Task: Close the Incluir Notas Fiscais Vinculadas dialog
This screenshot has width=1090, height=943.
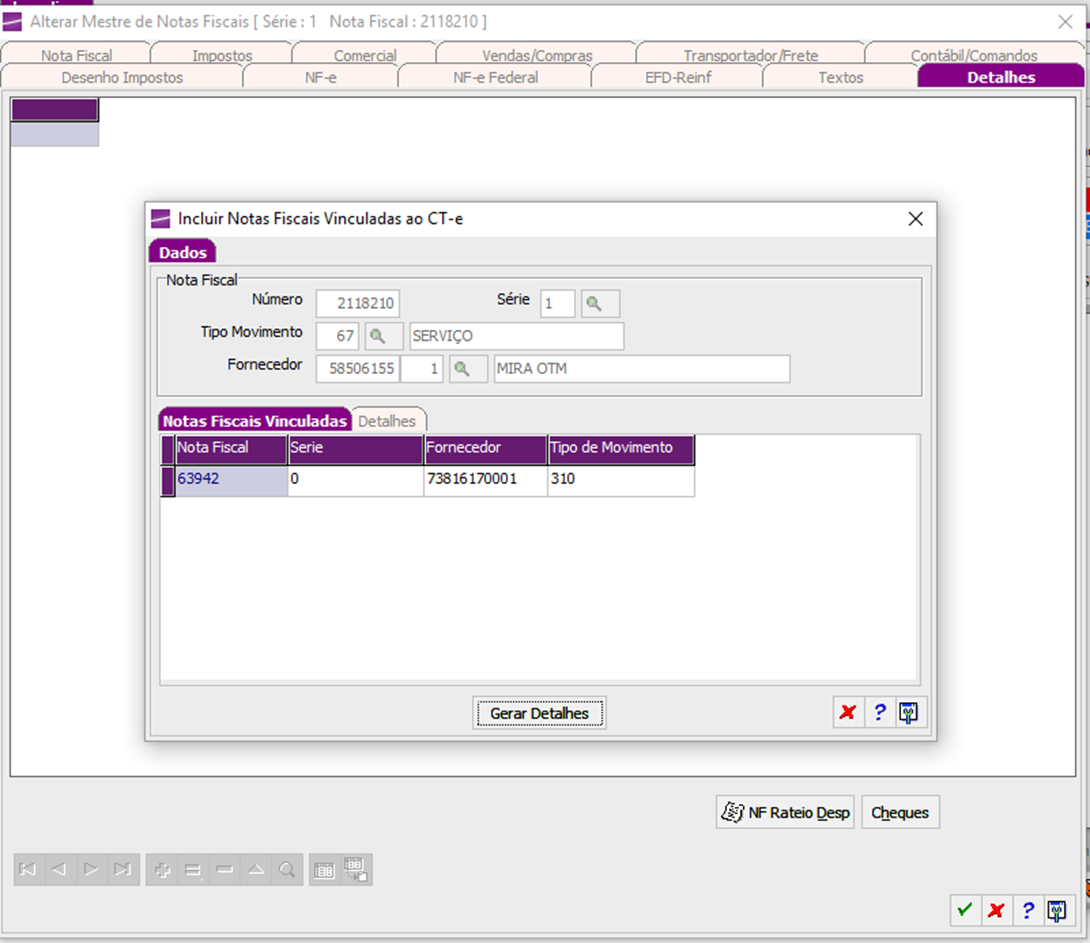Action: [x=915, y=219]
